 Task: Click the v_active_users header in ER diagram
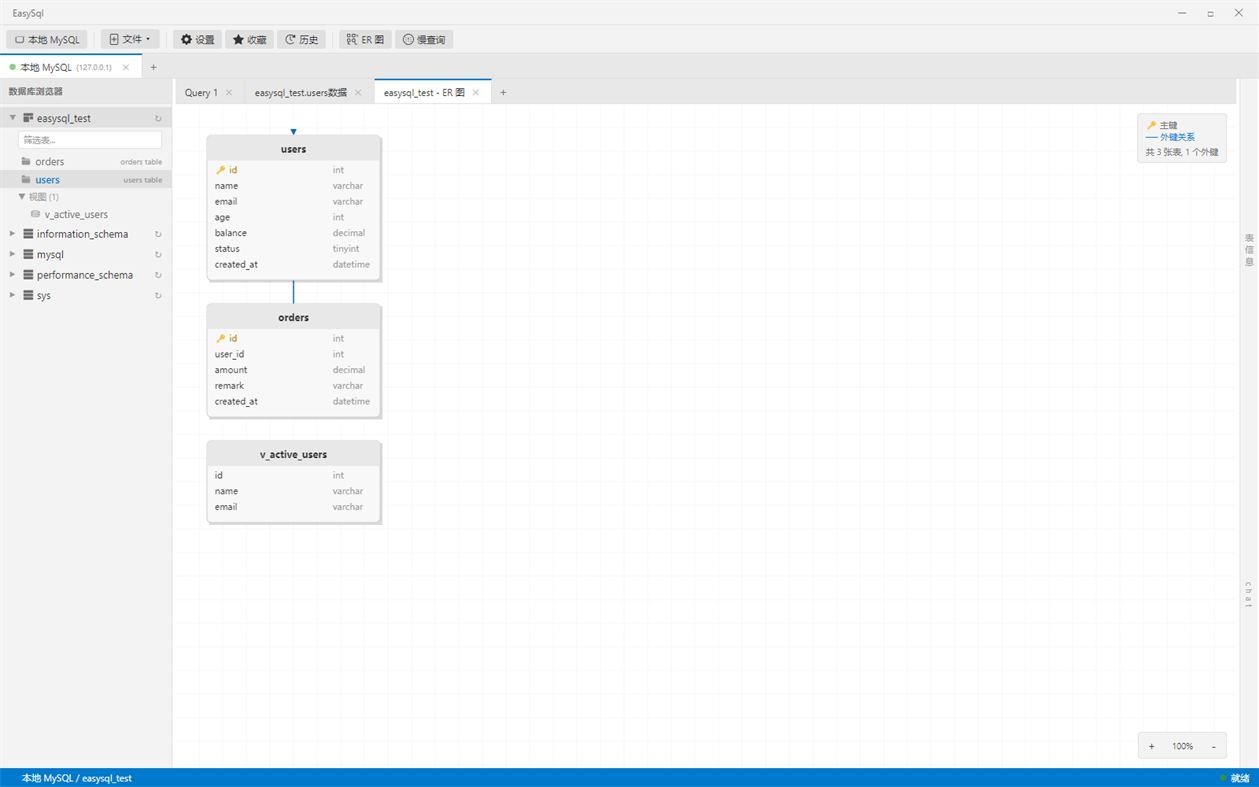pyautogui.click(x=293, y=454)
